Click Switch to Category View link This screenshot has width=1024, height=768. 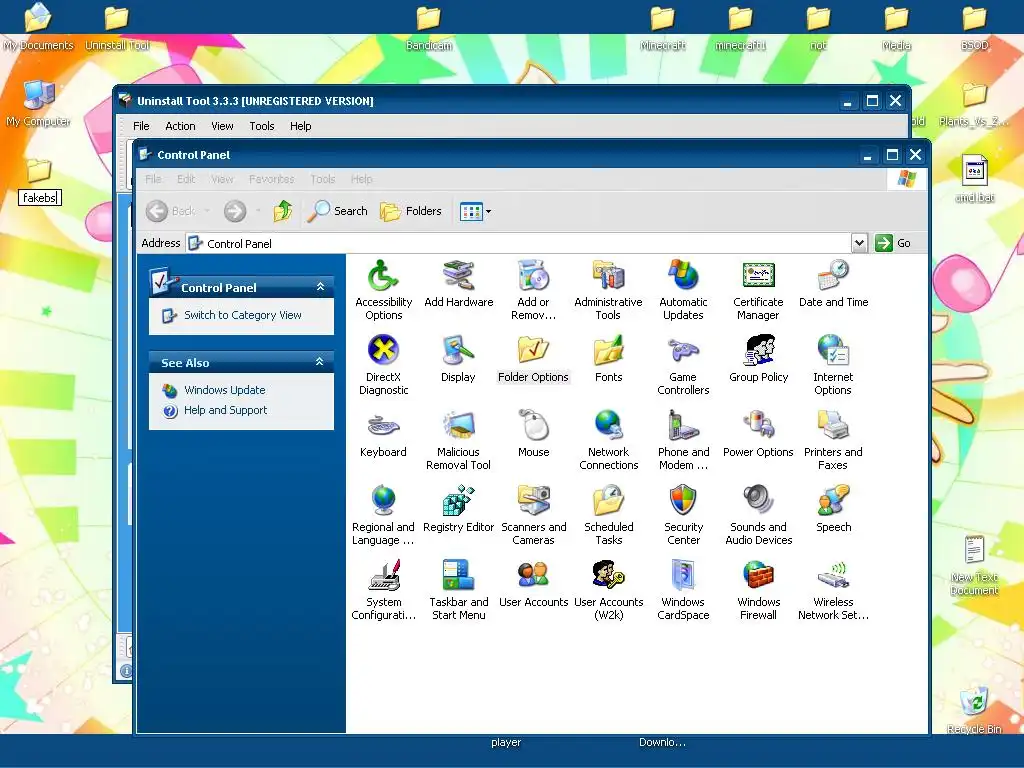point(242,315)
